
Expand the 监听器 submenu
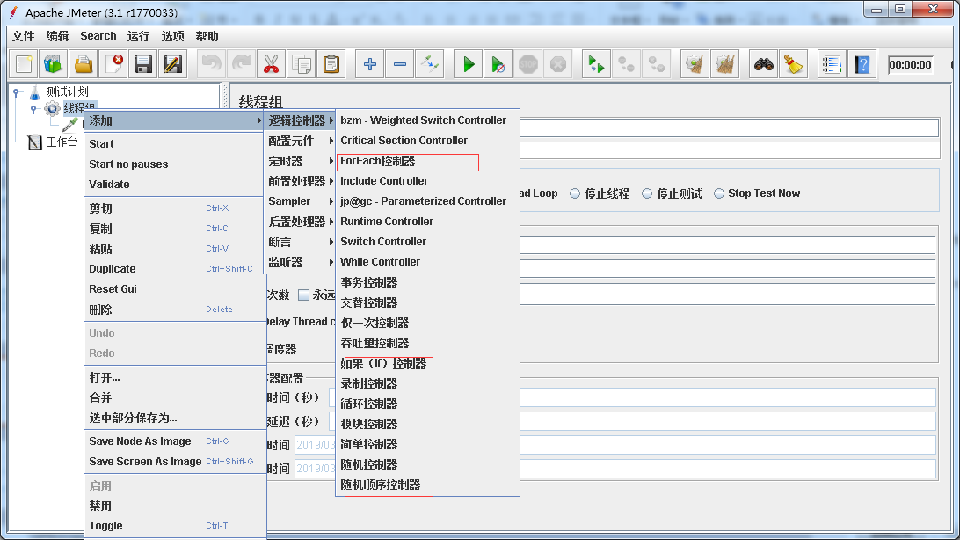click(x=300, y=262)
